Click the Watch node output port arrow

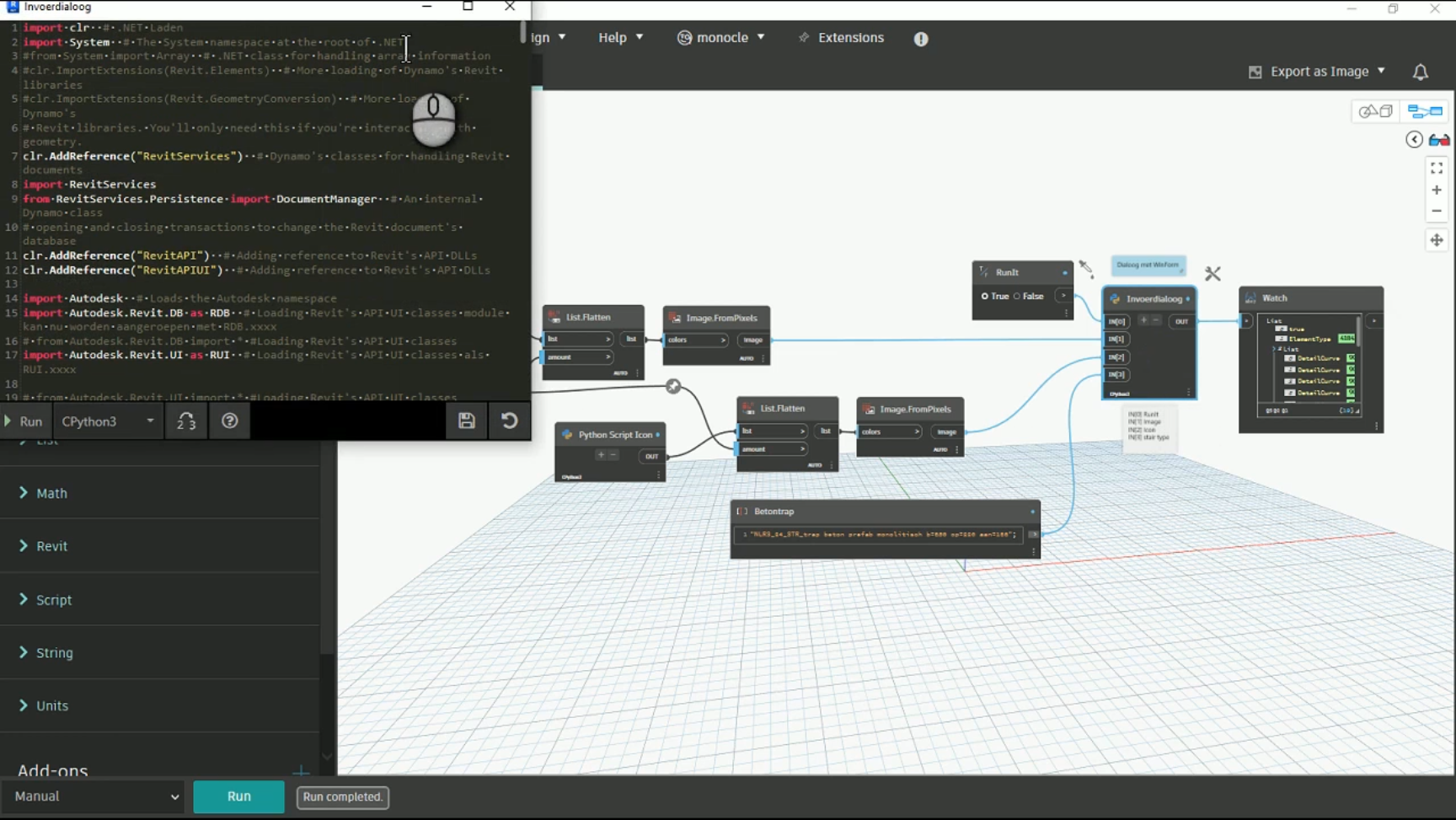tap(1373, 321)
